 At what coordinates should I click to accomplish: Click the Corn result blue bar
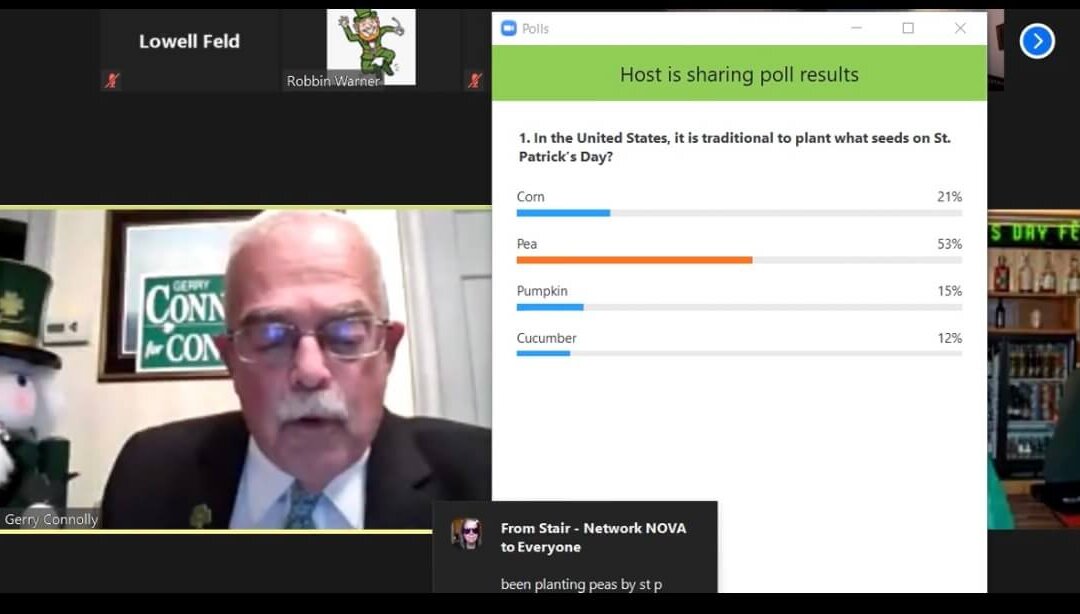(563, 213)
